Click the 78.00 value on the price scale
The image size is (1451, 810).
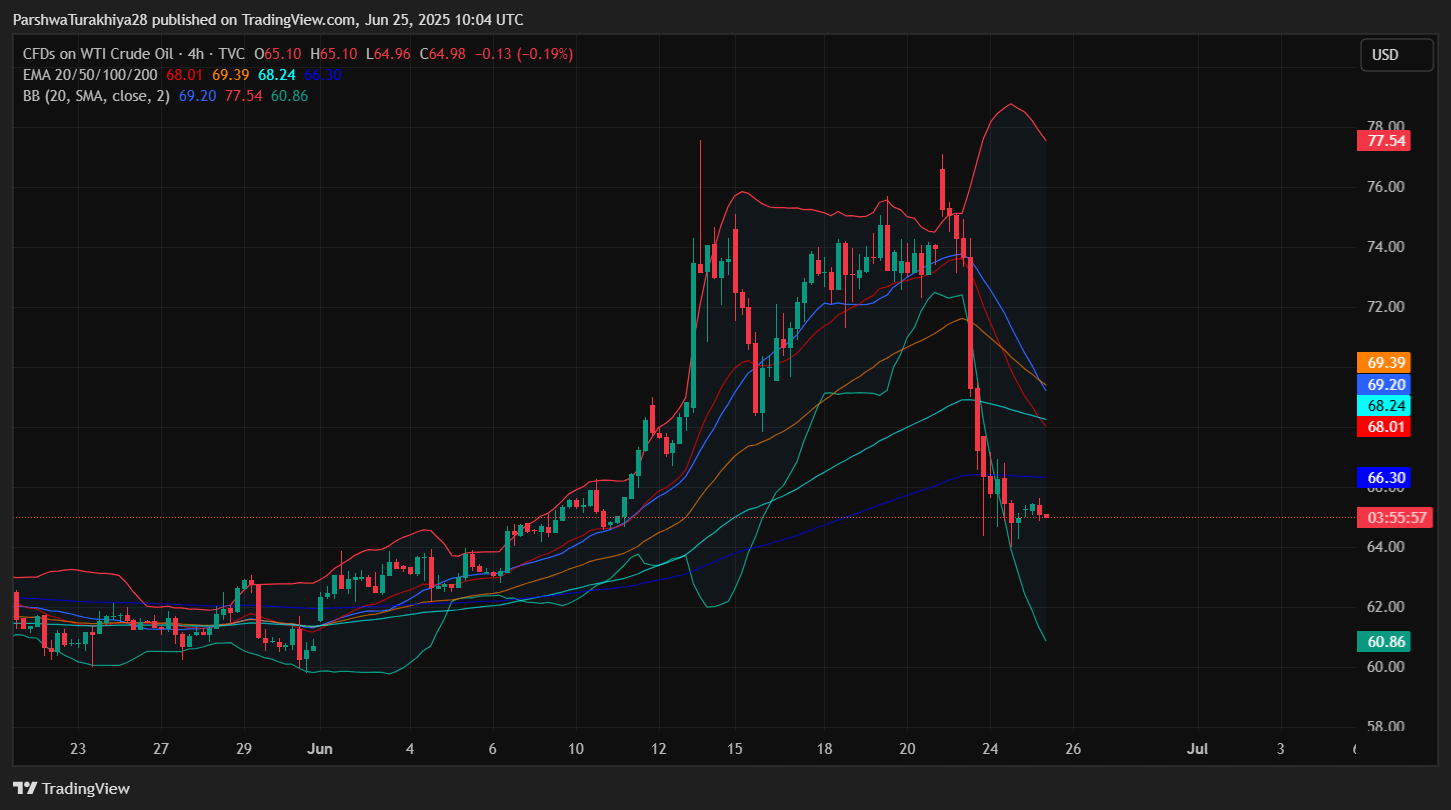(1383, 126)
